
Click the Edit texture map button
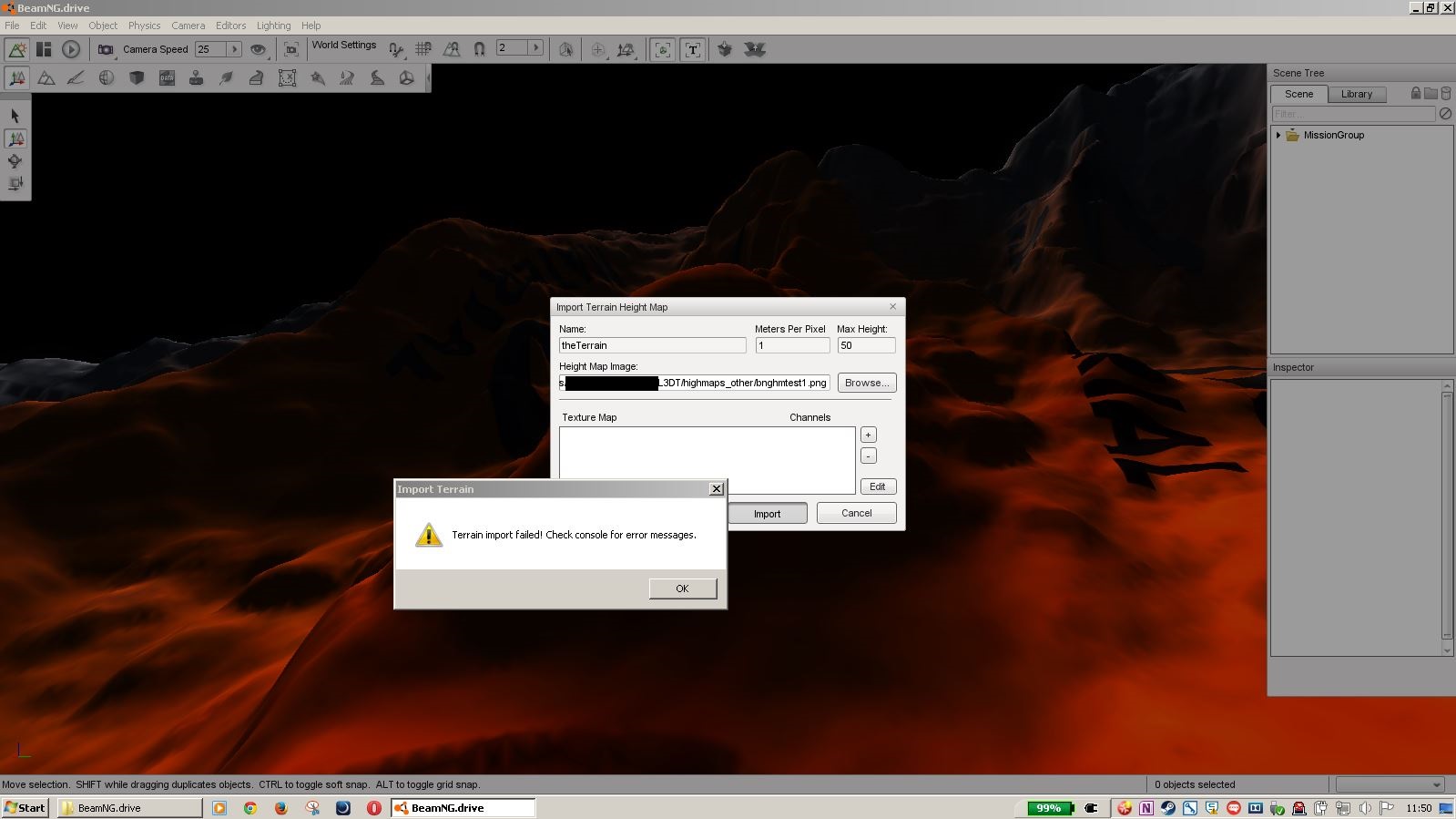point(878,486)
